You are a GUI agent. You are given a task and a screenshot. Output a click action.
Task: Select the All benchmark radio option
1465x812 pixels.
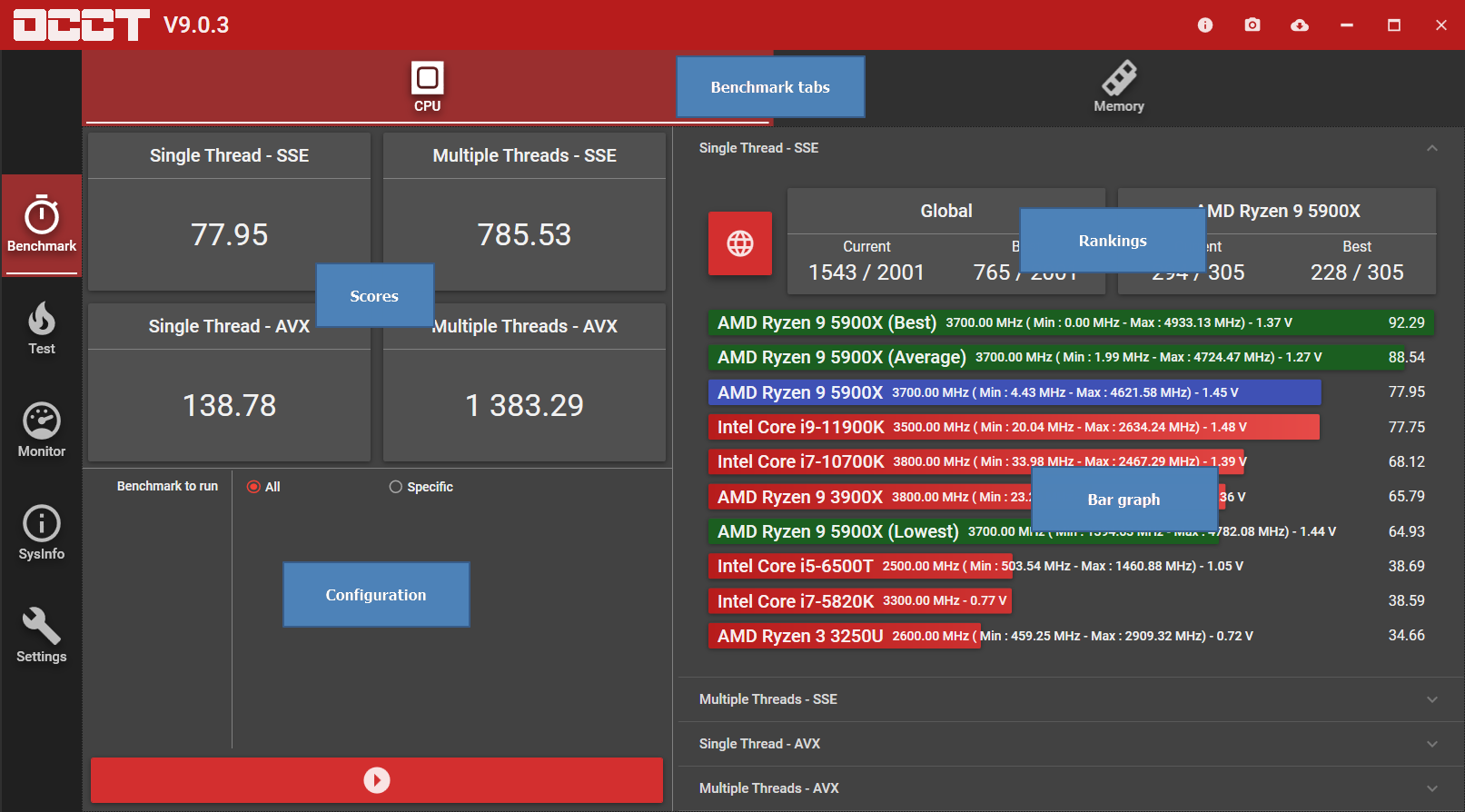point(263,487)
